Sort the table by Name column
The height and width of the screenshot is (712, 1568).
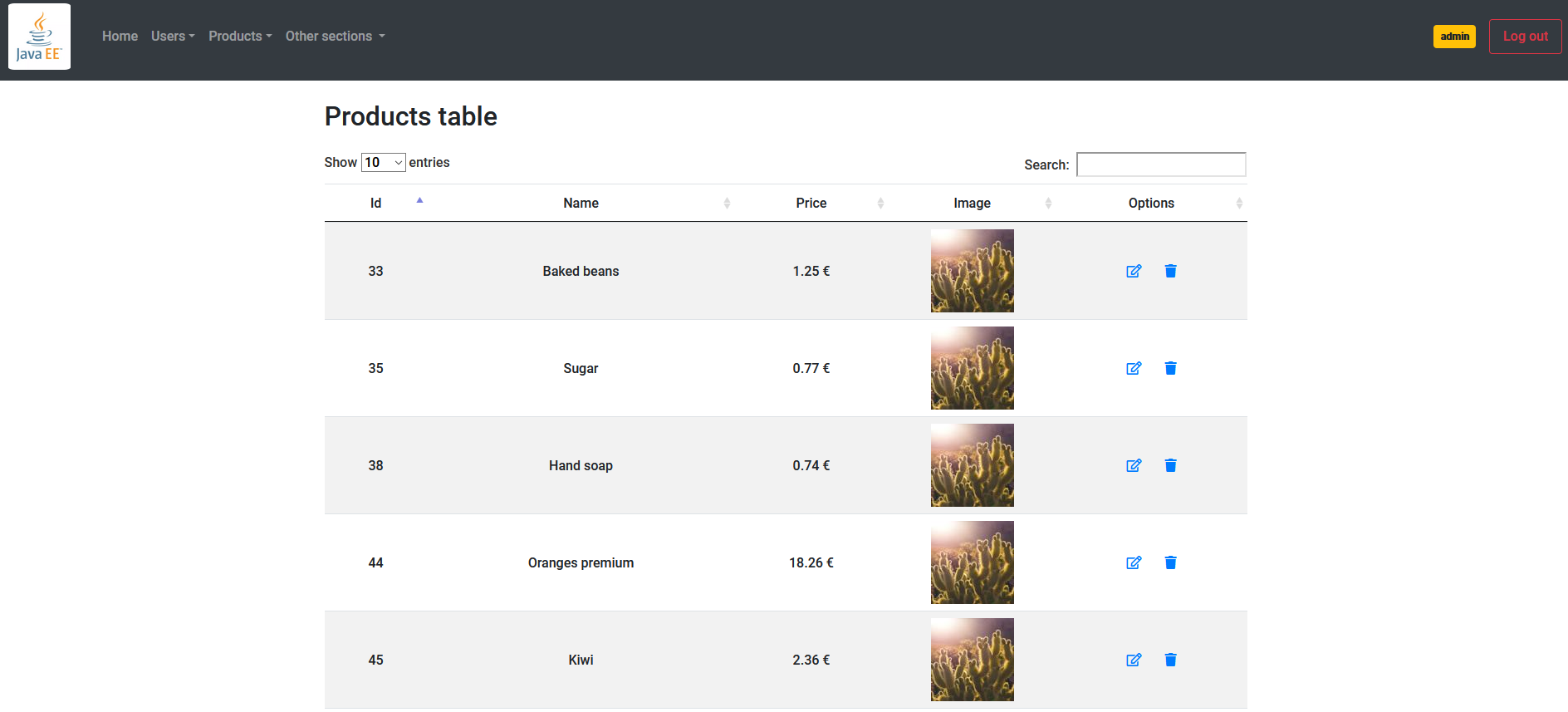(581, 204)
